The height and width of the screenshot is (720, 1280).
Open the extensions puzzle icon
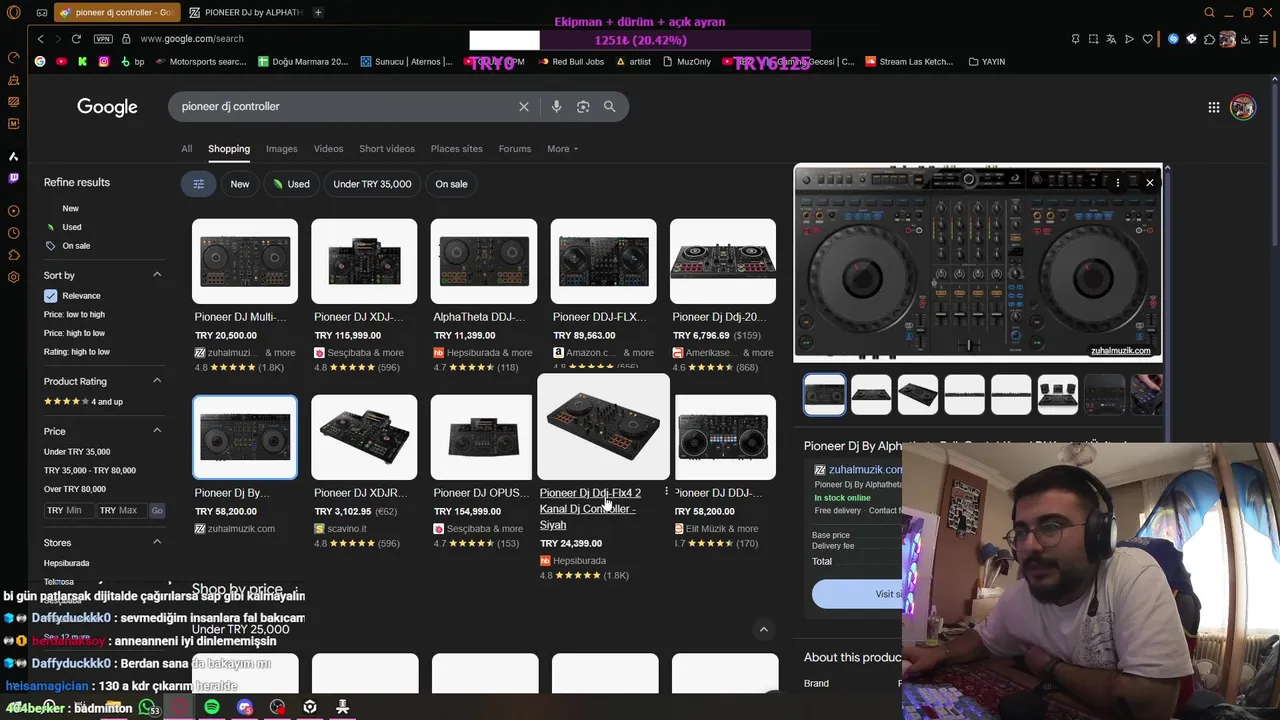pyautogui.click(x=1209, y=39)
